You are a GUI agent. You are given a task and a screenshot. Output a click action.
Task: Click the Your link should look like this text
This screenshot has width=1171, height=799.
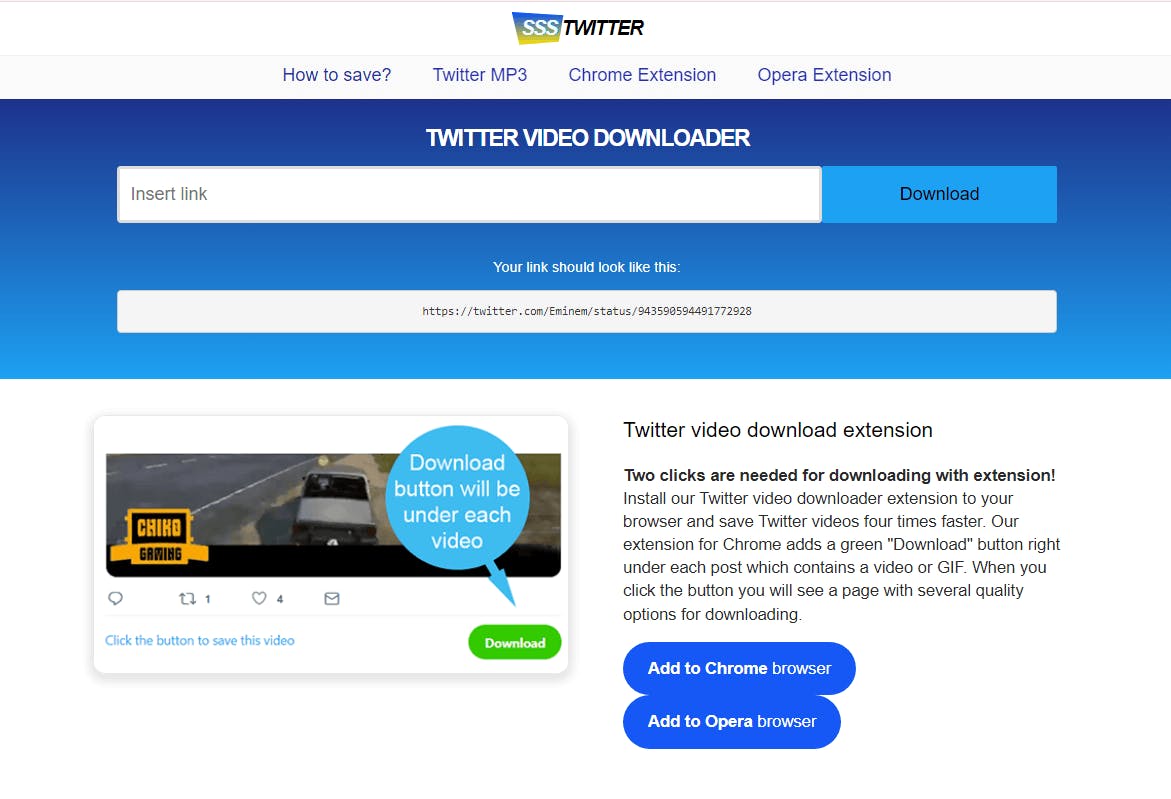pos(586,267)
